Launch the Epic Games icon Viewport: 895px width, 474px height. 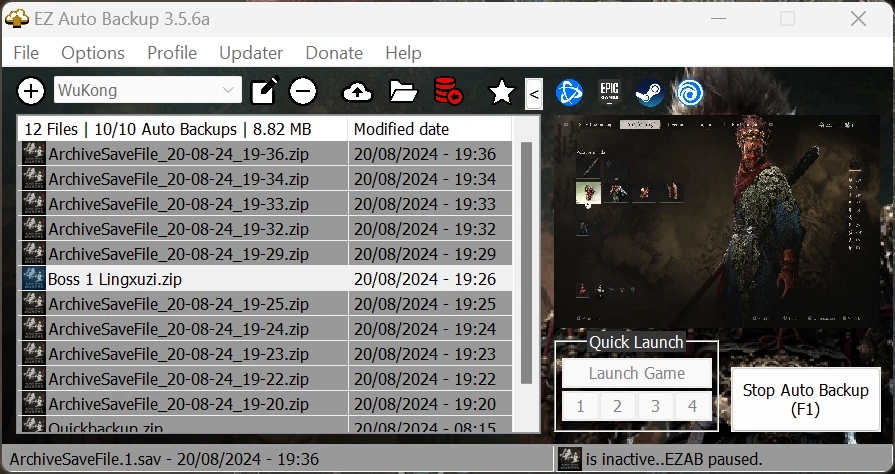(x=610, y=92)
